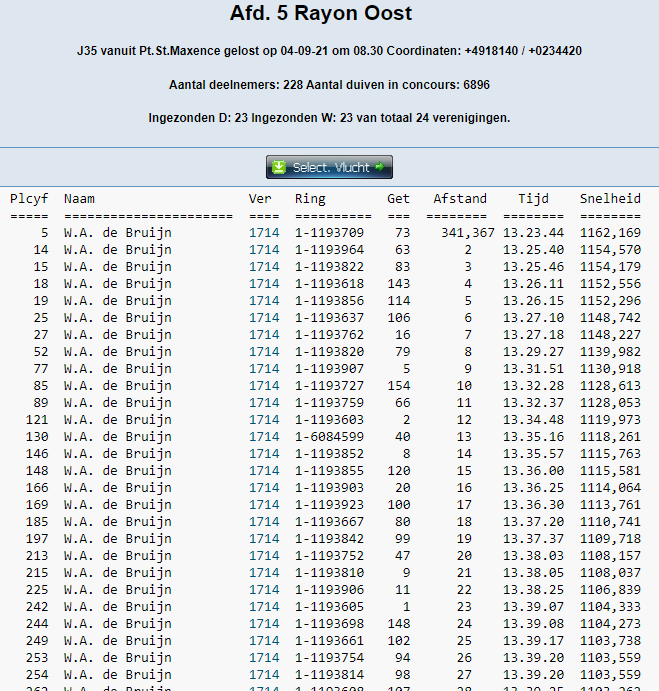The width and height of the screenshot is (659, 691).
Task: Click placement number 121
Action: pyautogui.click(x=37, y=420)
